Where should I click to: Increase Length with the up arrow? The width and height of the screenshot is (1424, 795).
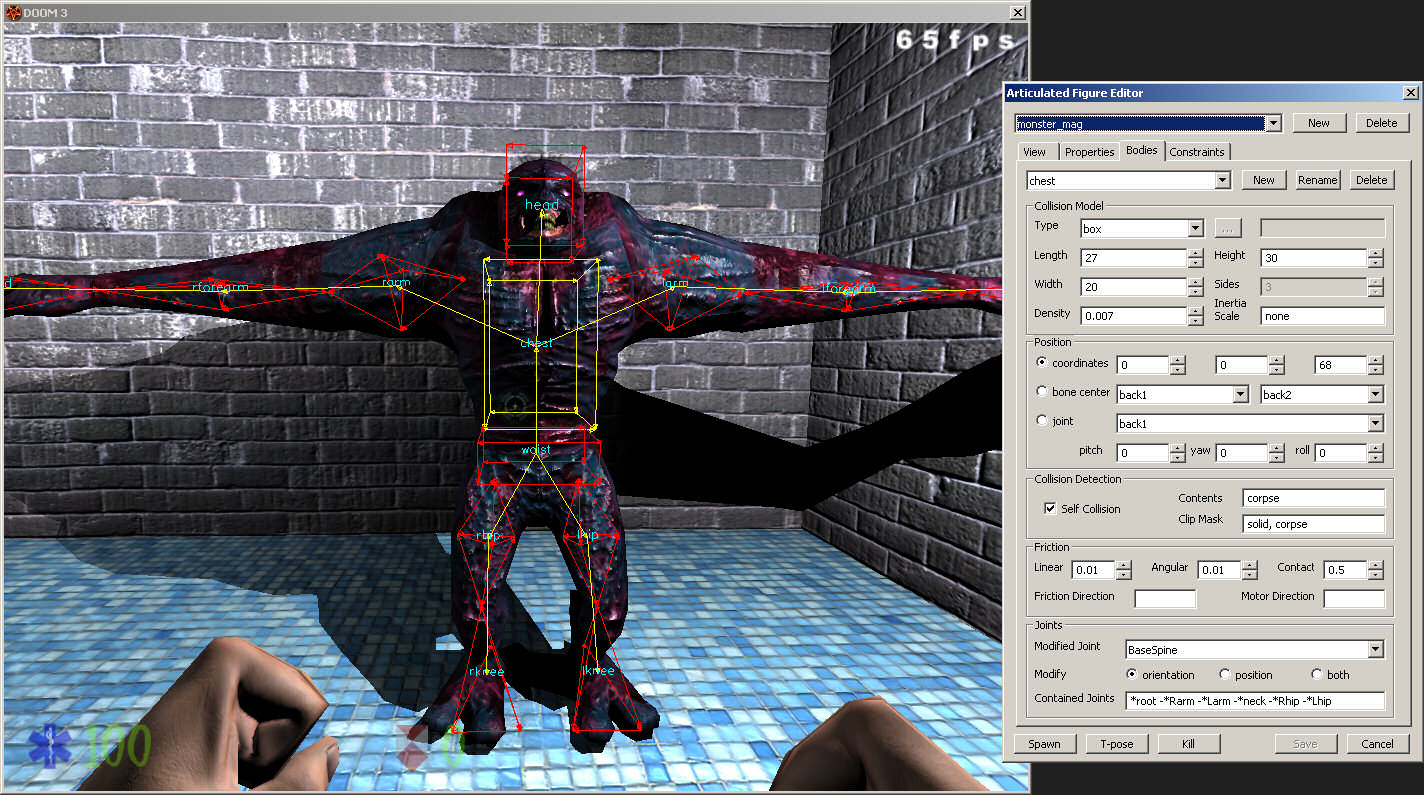pos(1195,253)
